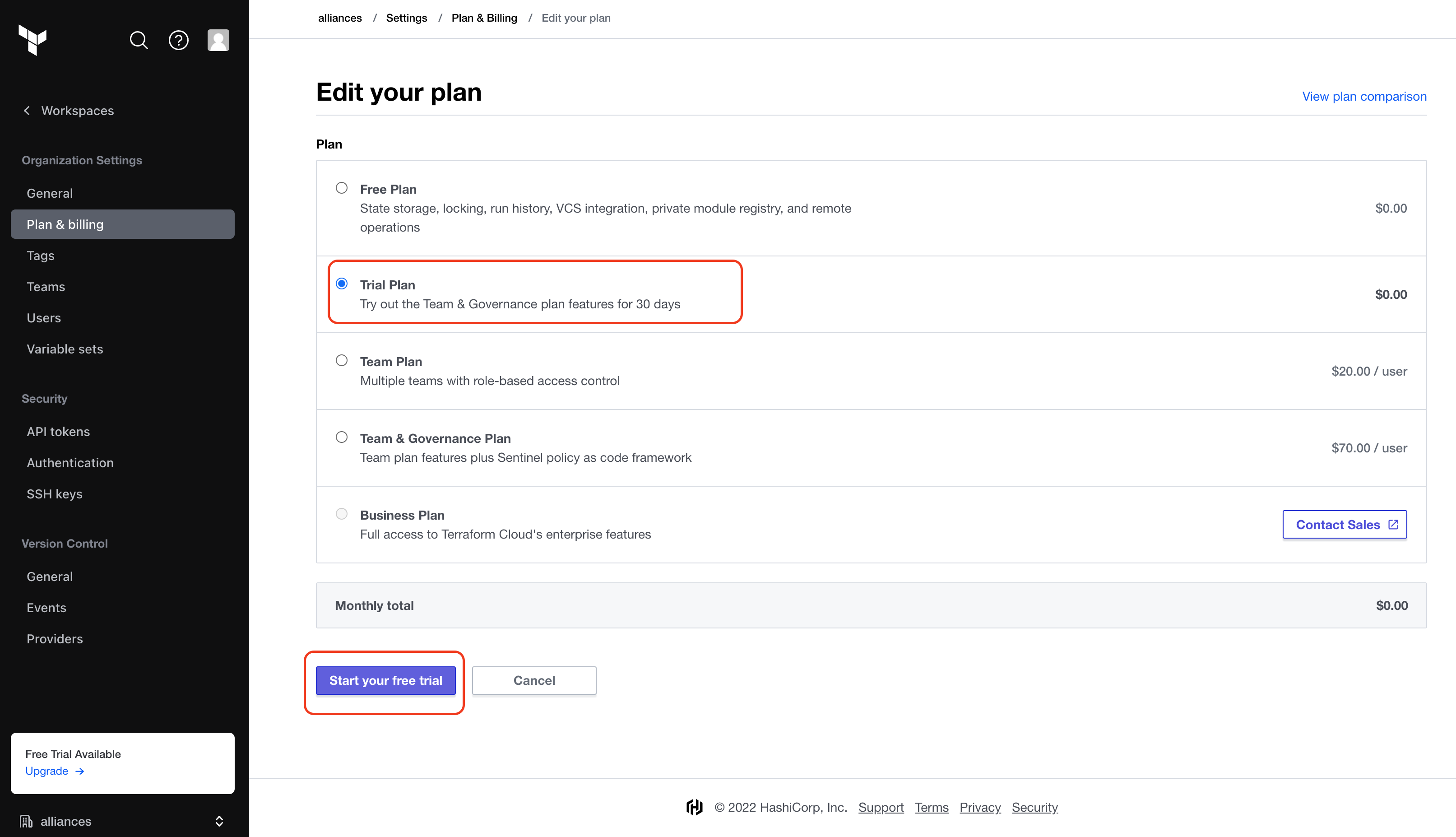Open Variable sets settings page
The image size is (1456, 837).
pyautogui.click(x=65, y=349)
